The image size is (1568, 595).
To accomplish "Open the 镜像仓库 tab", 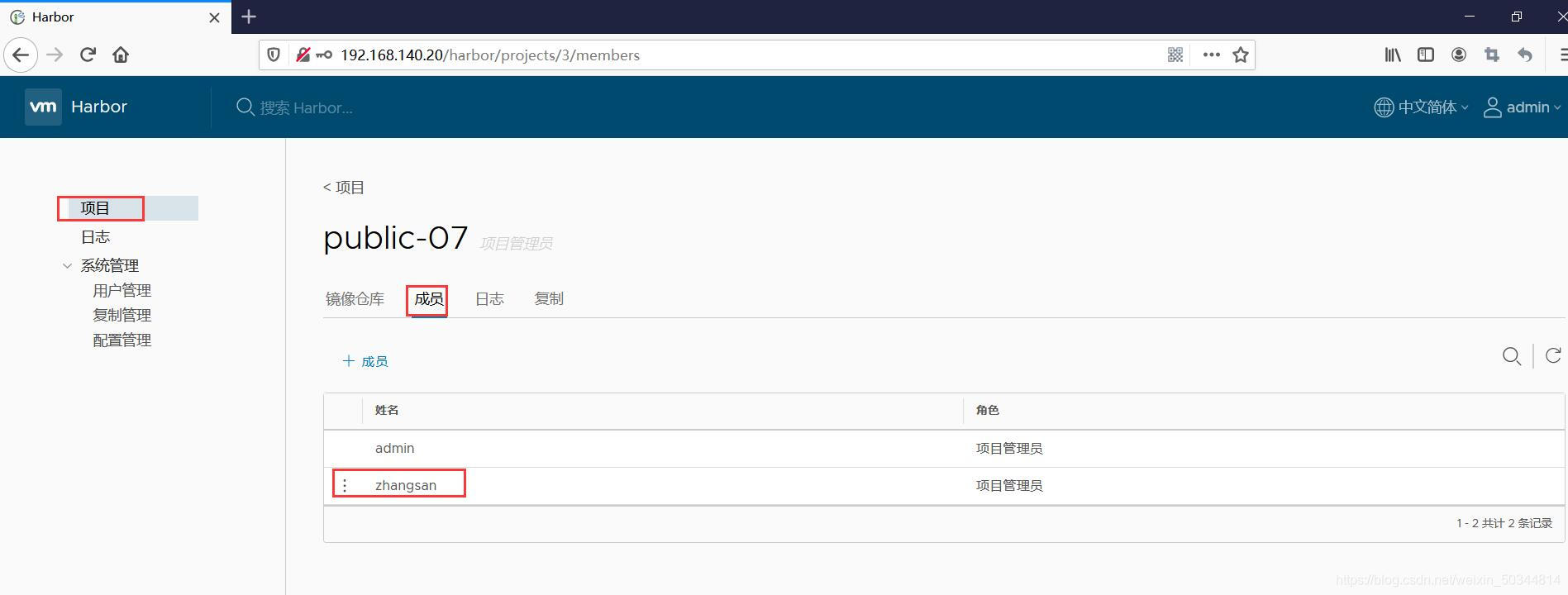I will tap(355, 299).
